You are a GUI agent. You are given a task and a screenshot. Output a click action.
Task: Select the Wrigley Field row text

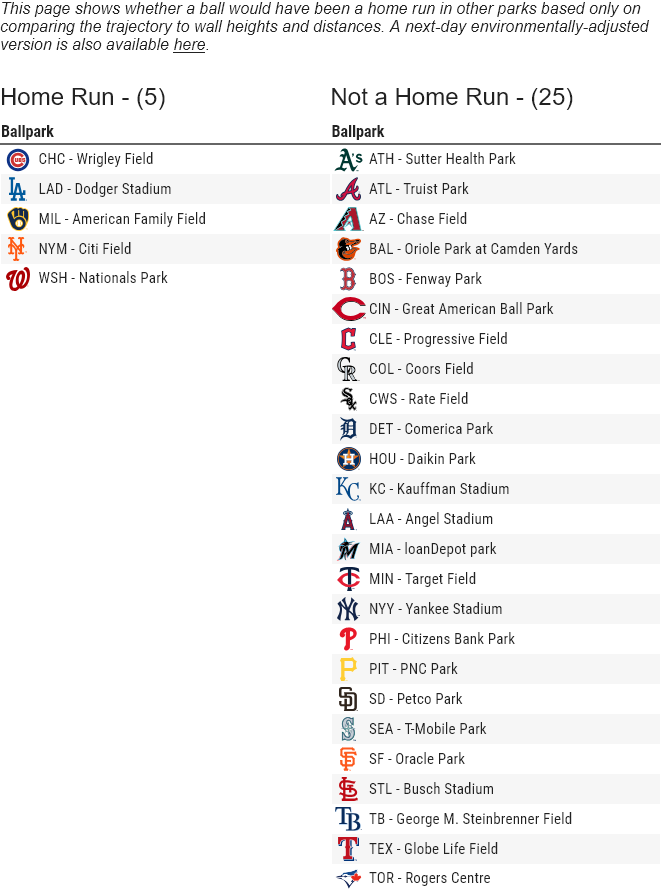96,159
